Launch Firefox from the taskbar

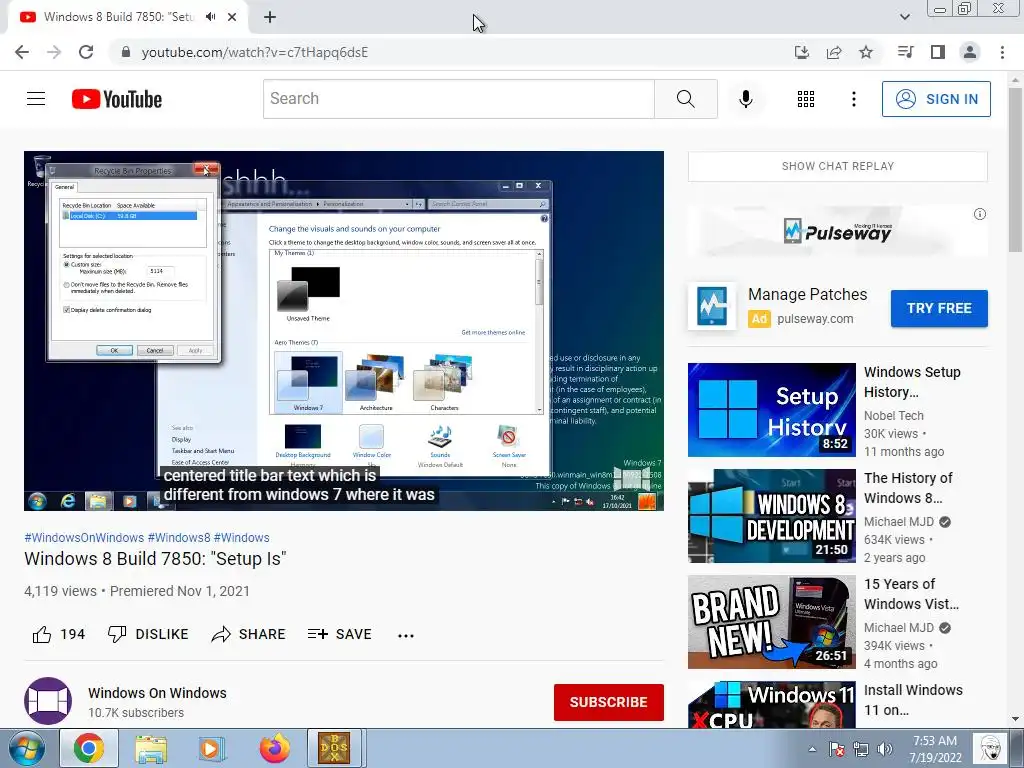[274, 748]
